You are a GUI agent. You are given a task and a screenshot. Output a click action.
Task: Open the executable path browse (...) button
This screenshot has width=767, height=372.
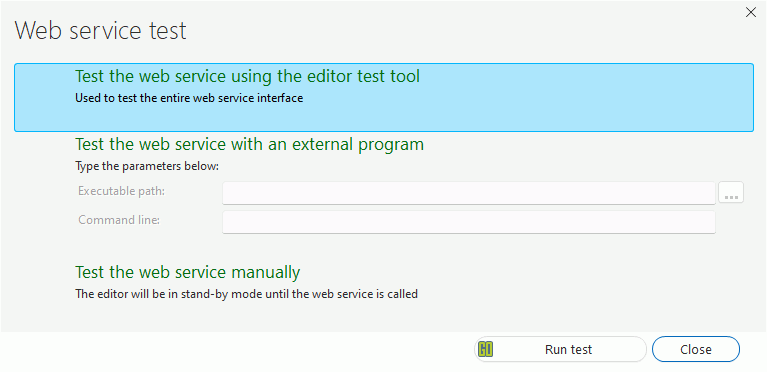pos(731,192)
